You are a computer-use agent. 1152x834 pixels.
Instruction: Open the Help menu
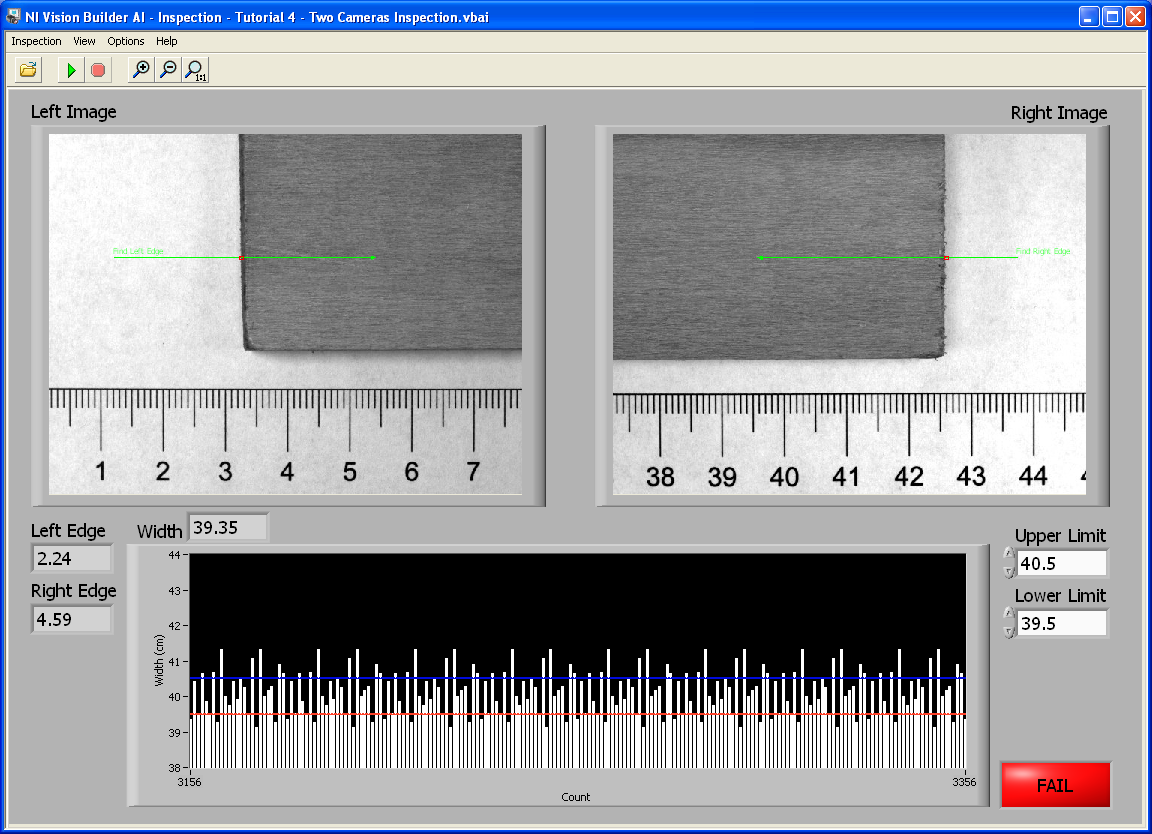[x=167, y=41]
